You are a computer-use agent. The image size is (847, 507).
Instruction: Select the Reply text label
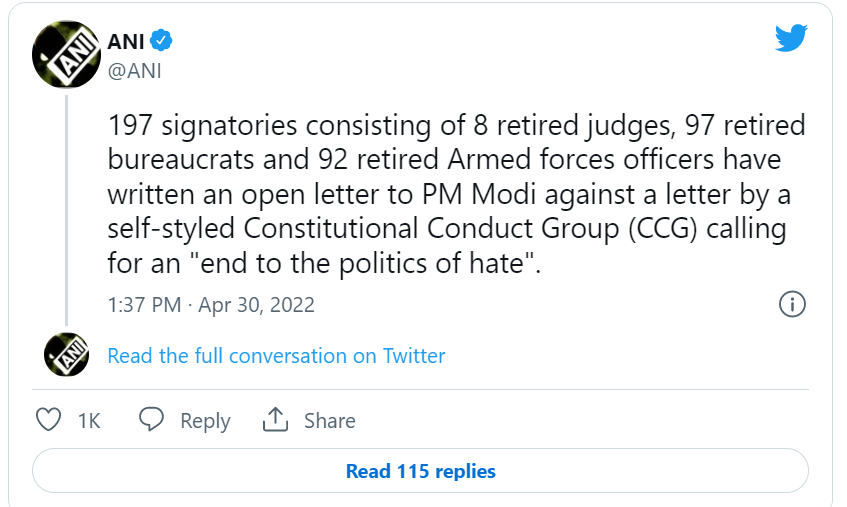pyautogui.click(x=205, y=421)
